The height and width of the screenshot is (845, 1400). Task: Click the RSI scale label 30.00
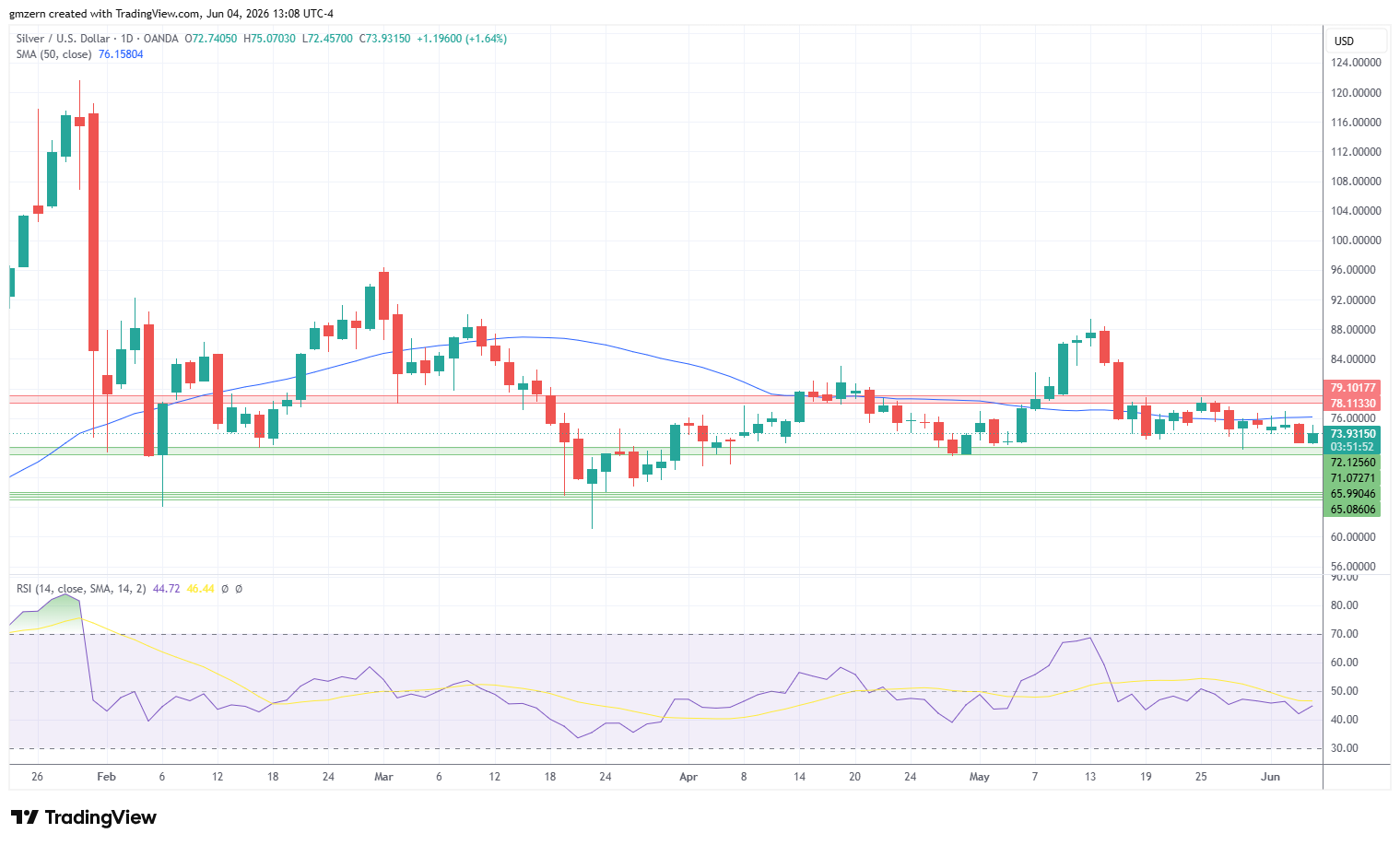1345,748
